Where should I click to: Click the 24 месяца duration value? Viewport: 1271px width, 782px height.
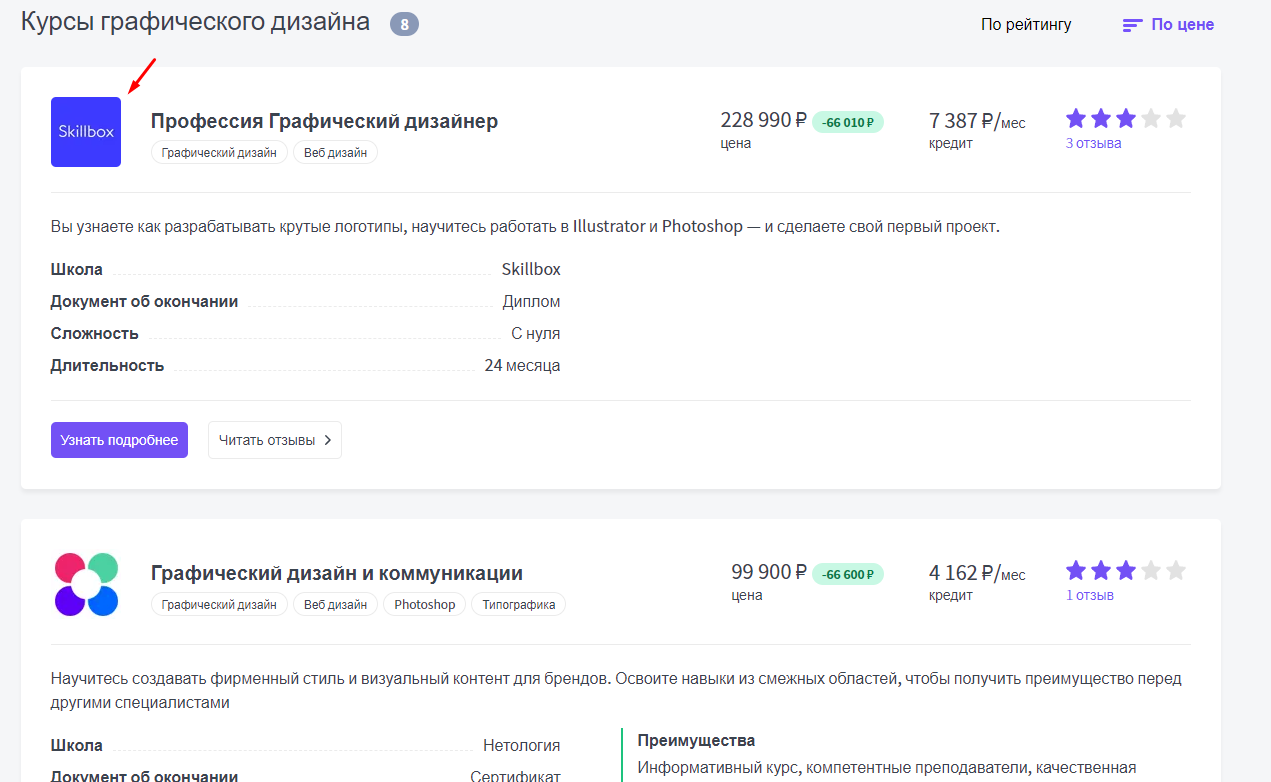click(522, 365)
